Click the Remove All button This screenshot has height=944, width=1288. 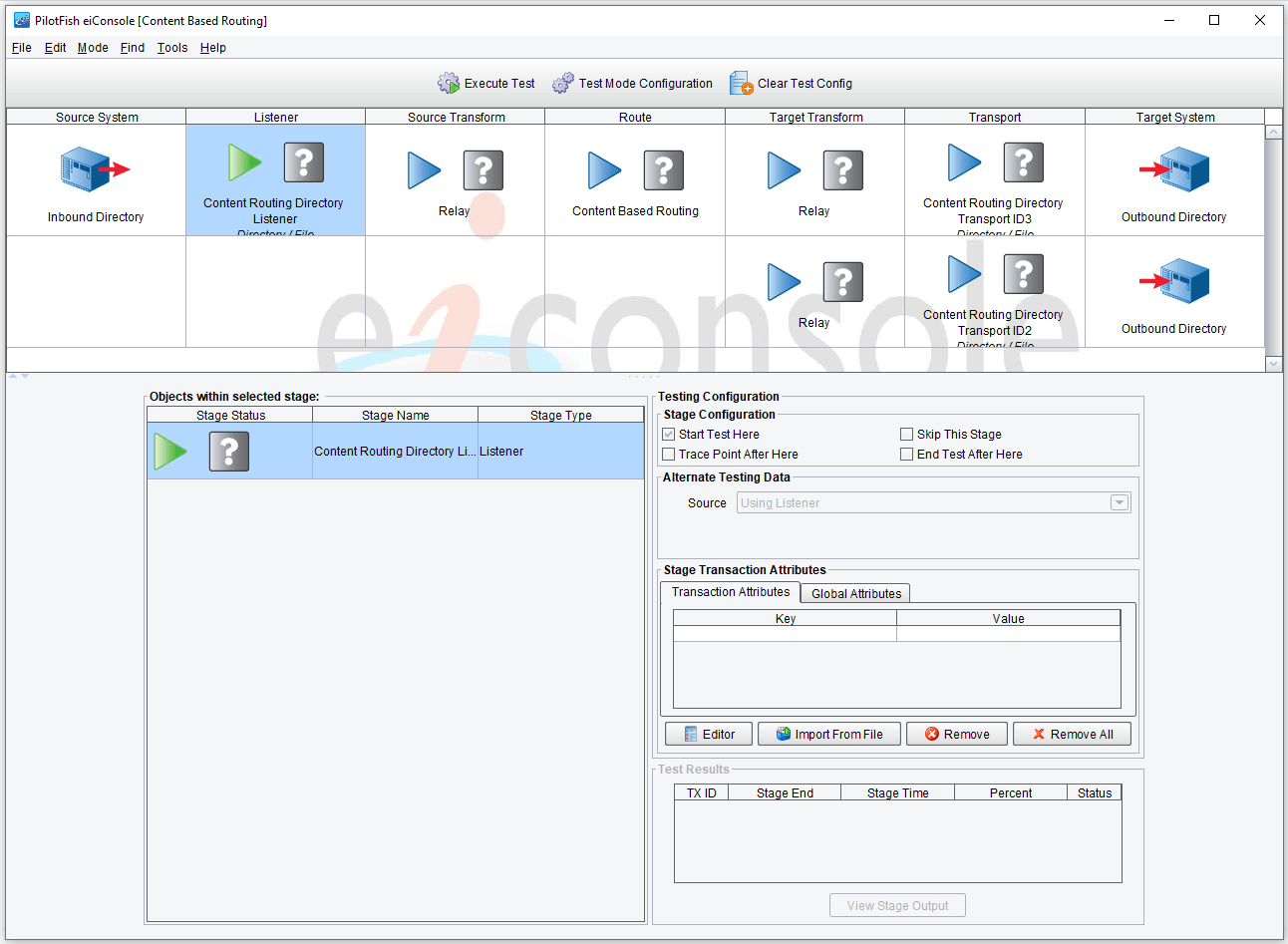(1073, 734)
